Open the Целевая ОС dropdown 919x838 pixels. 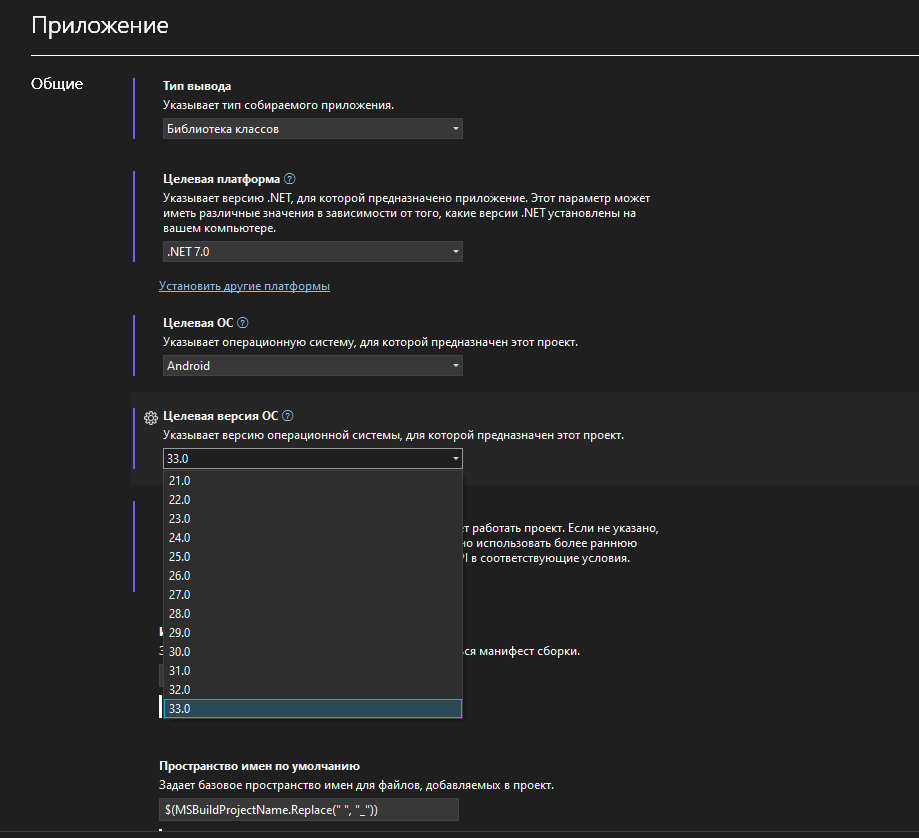coord(310,365)
